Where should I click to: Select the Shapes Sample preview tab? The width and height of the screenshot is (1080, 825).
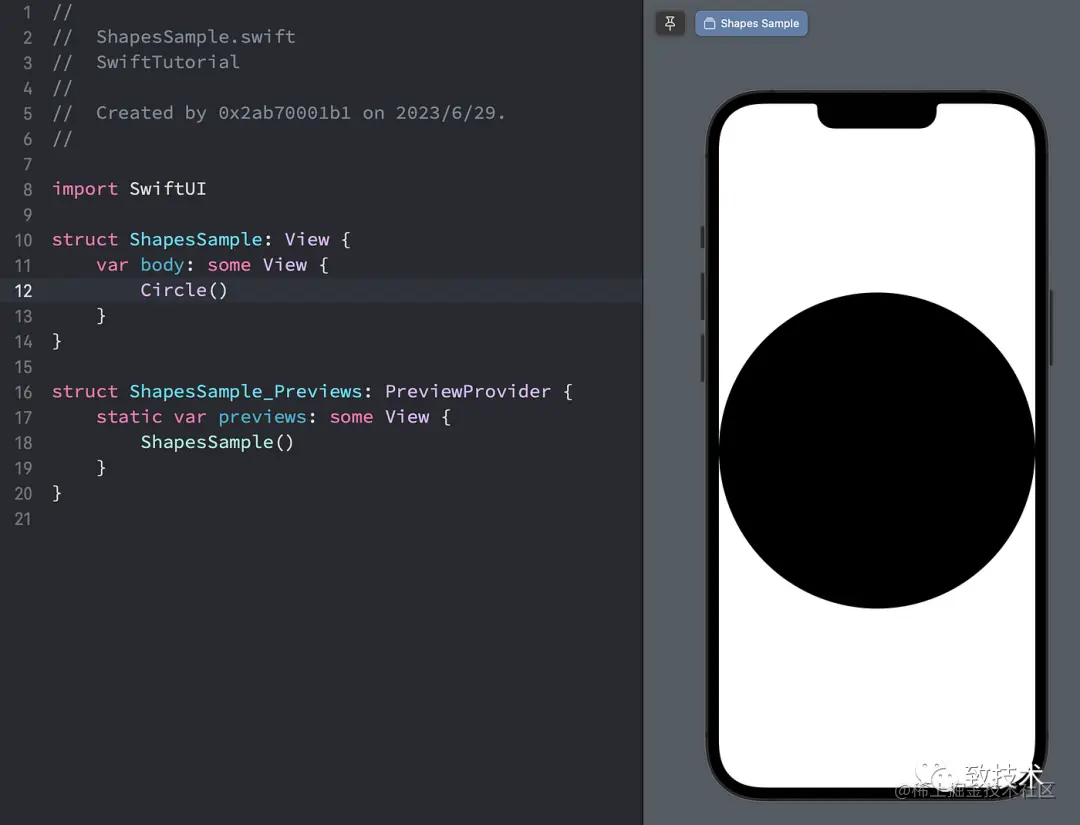(x=751, y=23)
